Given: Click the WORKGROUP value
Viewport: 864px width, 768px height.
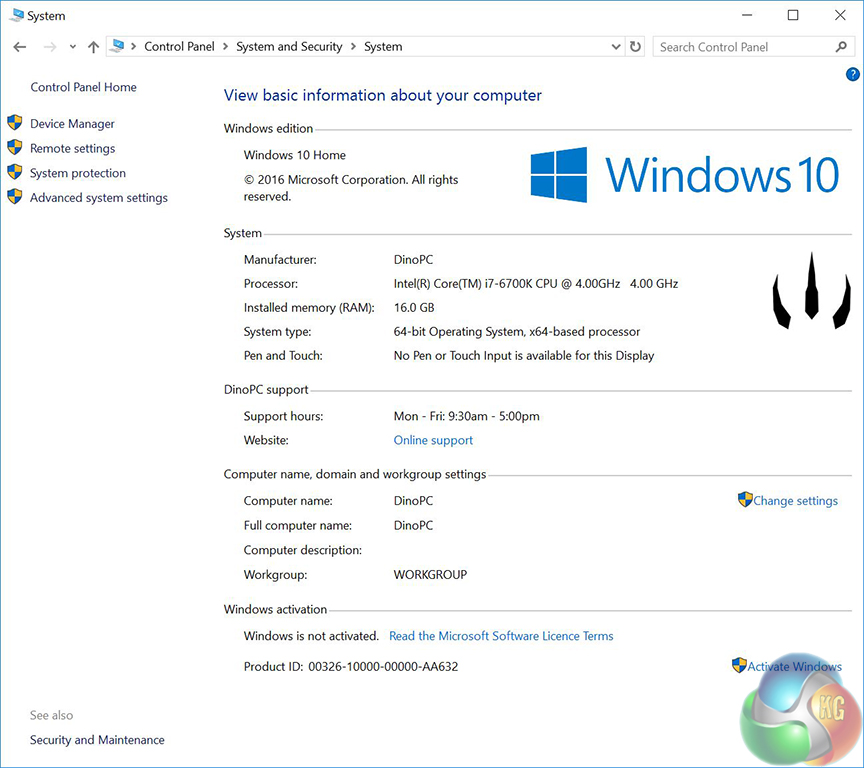Looking at the screenshot, I should (x=430, y=575).
